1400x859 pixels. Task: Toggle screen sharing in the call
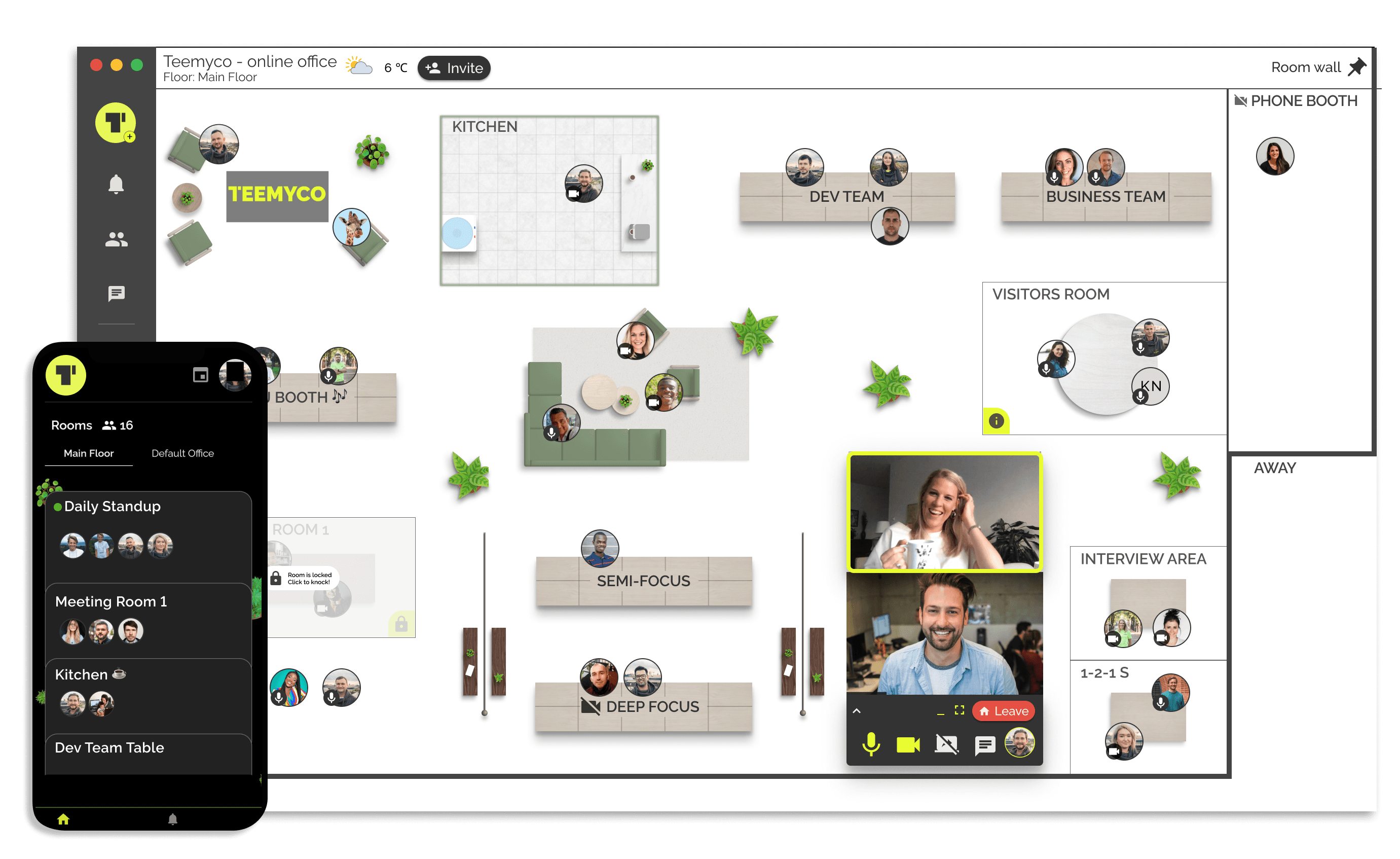[946, 744]
